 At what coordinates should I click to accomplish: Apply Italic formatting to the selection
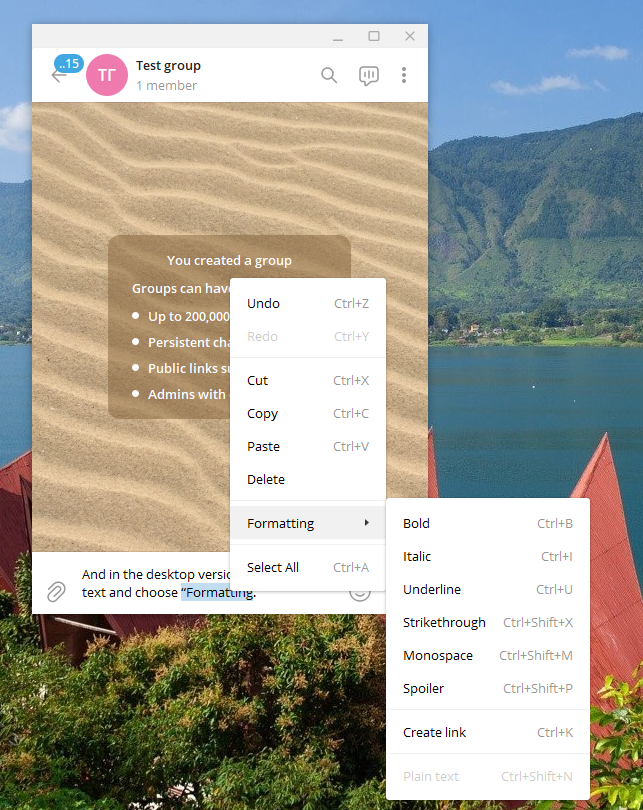488,556
